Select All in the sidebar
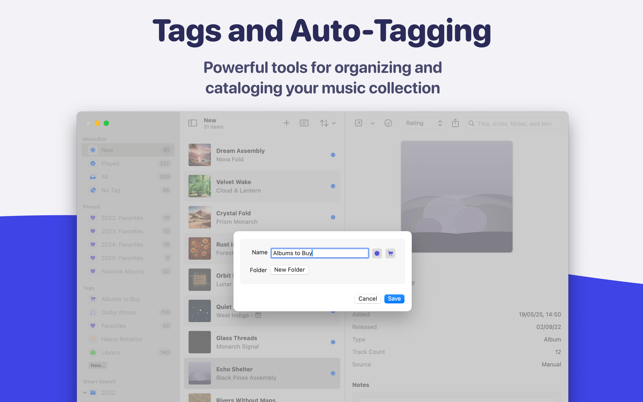The width and height of the screenshot is (643, 402). (128, 177)
